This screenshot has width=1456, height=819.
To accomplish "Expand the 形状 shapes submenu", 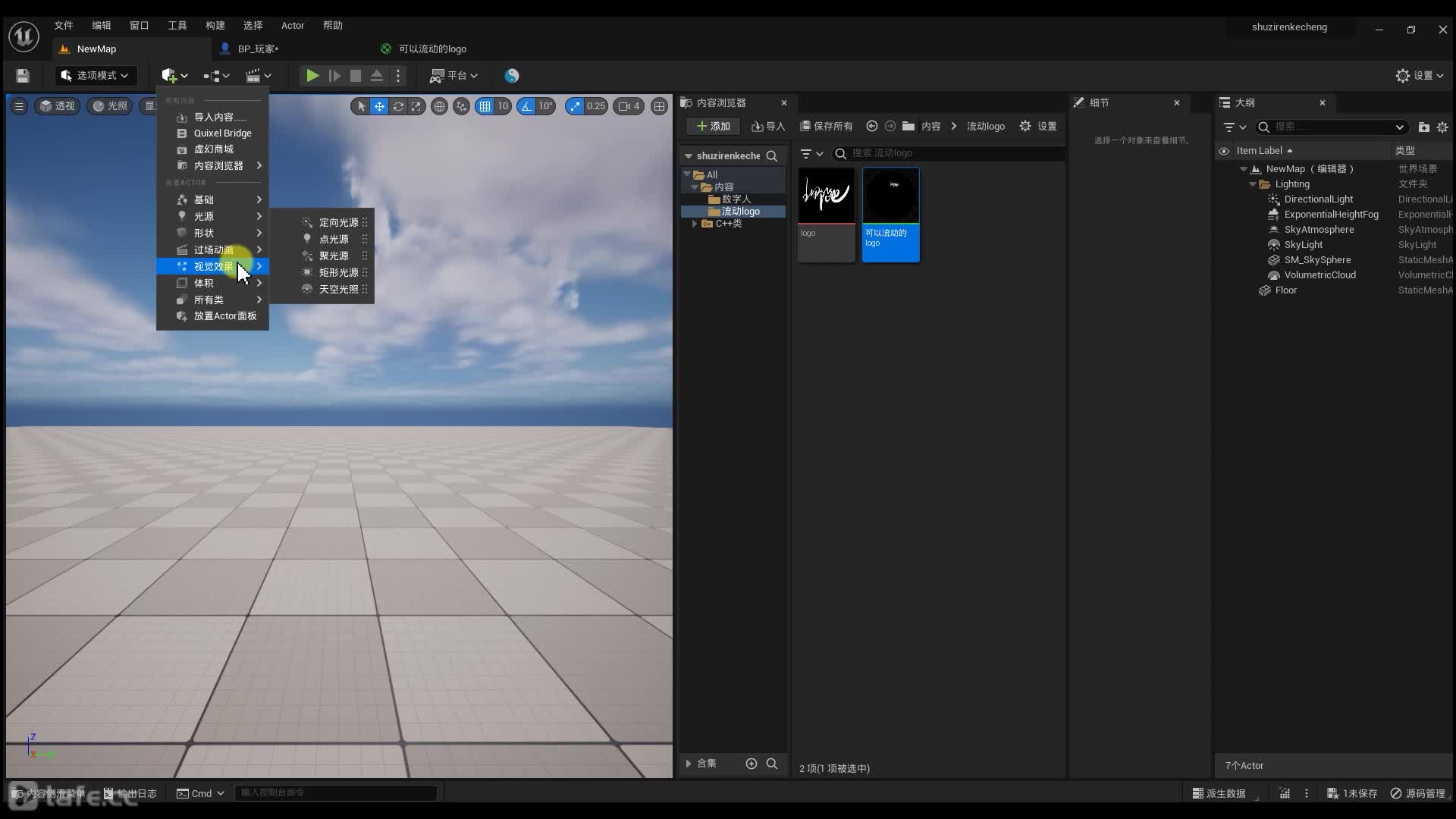I will click(x=212, y=233).
